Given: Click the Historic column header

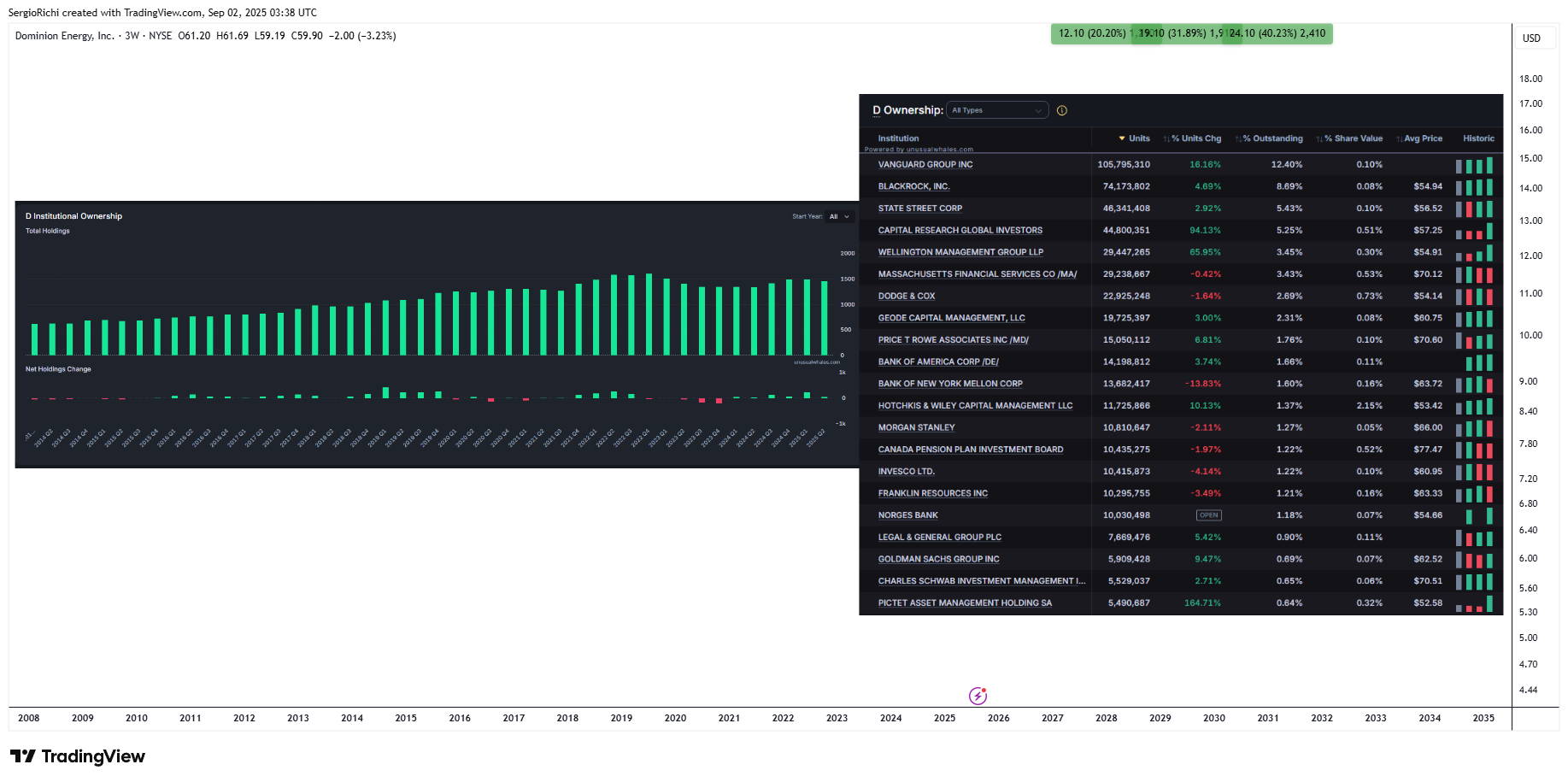Looking at the screenshot, I should pyautogui.click(x=1478, y=138).
